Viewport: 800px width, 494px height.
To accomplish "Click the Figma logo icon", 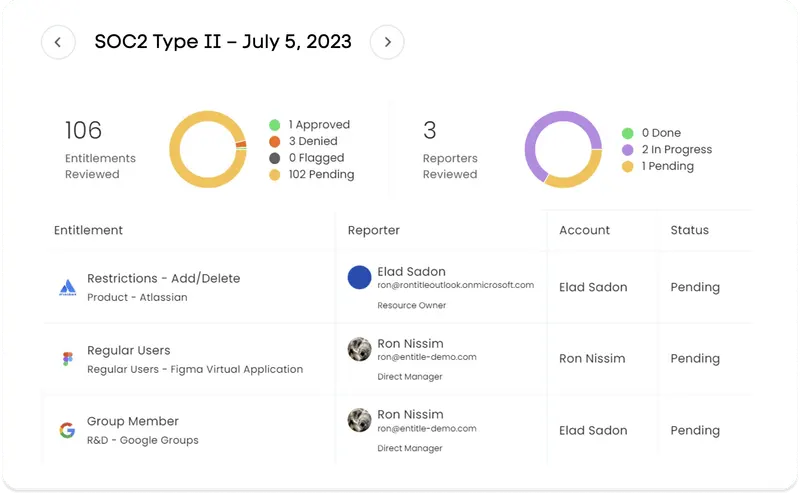I will [x=68, y=359].
